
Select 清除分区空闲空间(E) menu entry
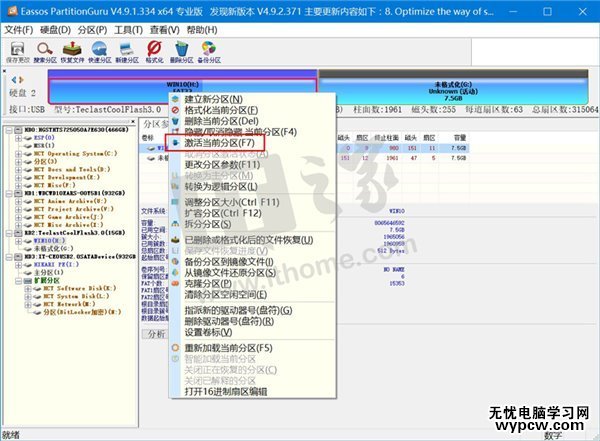pos(253,295)
